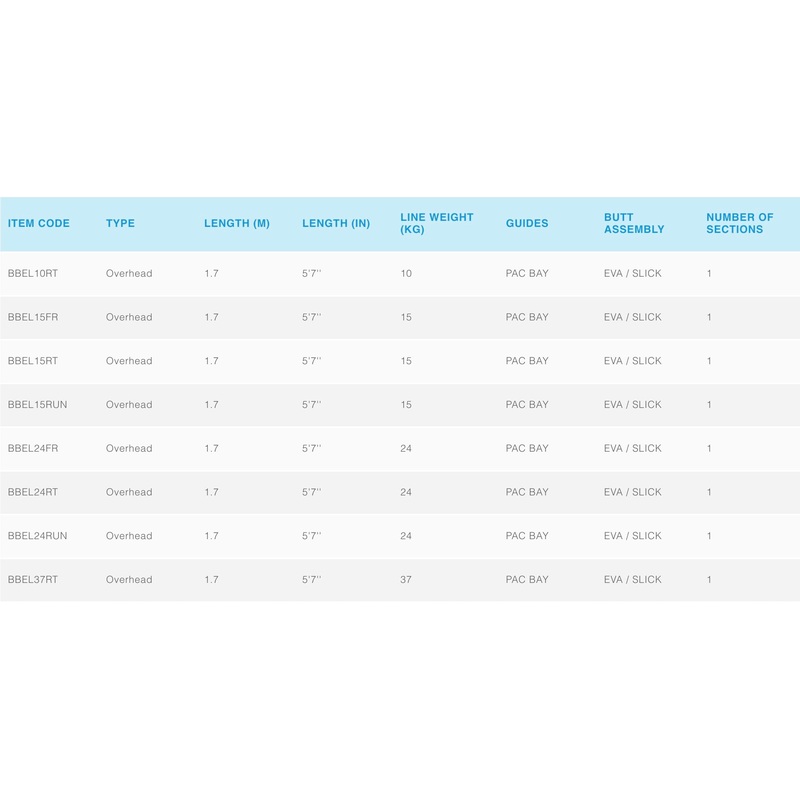800x800 pixels.
Task: Select item code BBEL24RUN
Action: tap(38, 536)
